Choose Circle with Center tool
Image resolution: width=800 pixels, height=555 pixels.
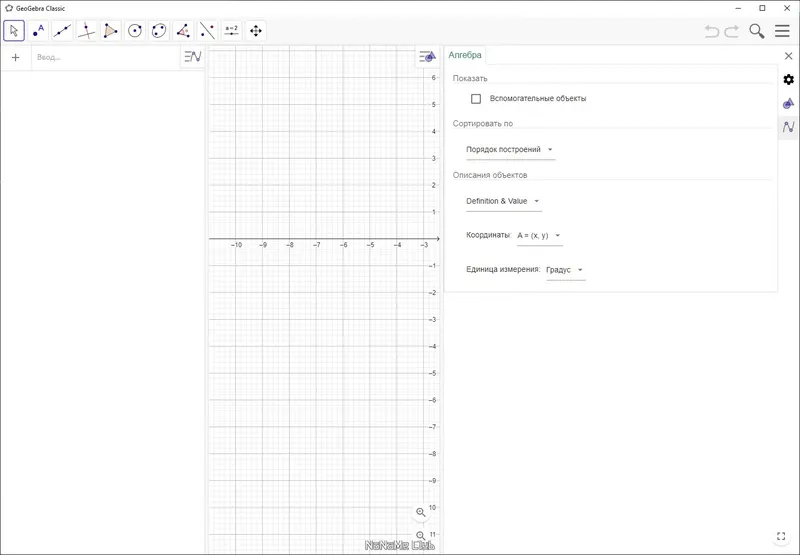135,31
